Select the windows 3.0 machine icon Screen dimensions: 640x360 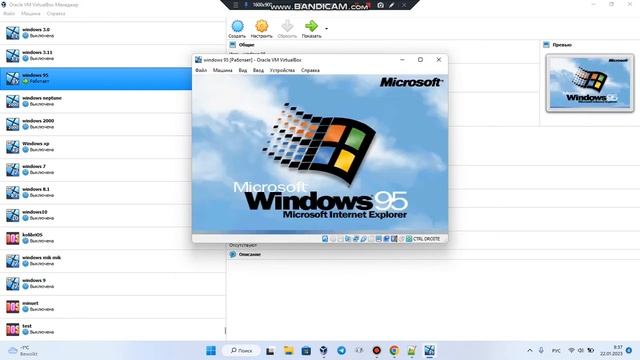tap(13, 33)
